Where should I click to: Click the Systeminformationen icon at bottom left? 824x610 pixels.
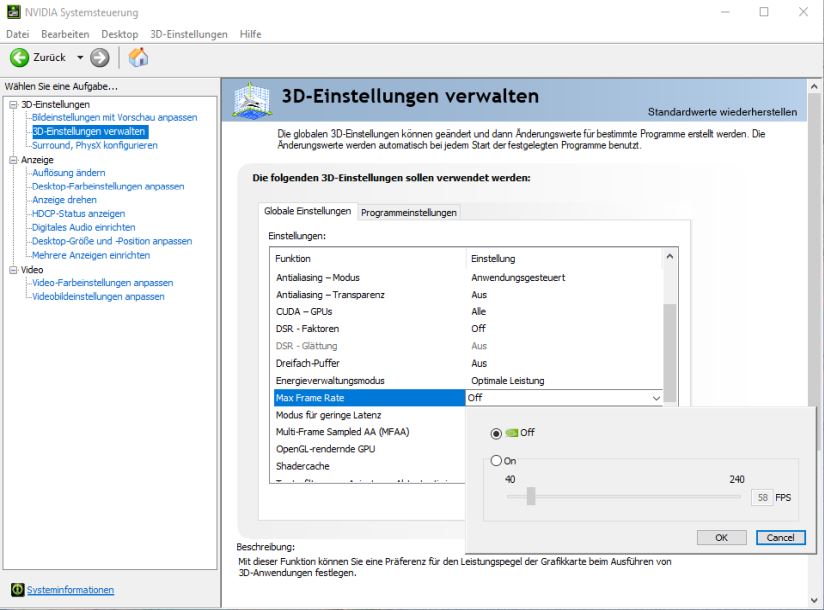point(17,590)
